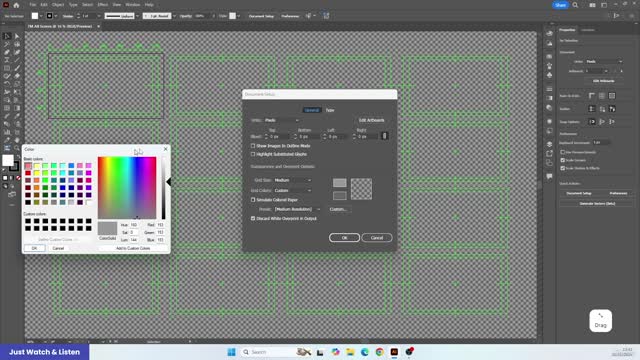Screen dimensions: 640x360
Task: Switch to the Type tab in Document Setup
Action: [330, 110]
